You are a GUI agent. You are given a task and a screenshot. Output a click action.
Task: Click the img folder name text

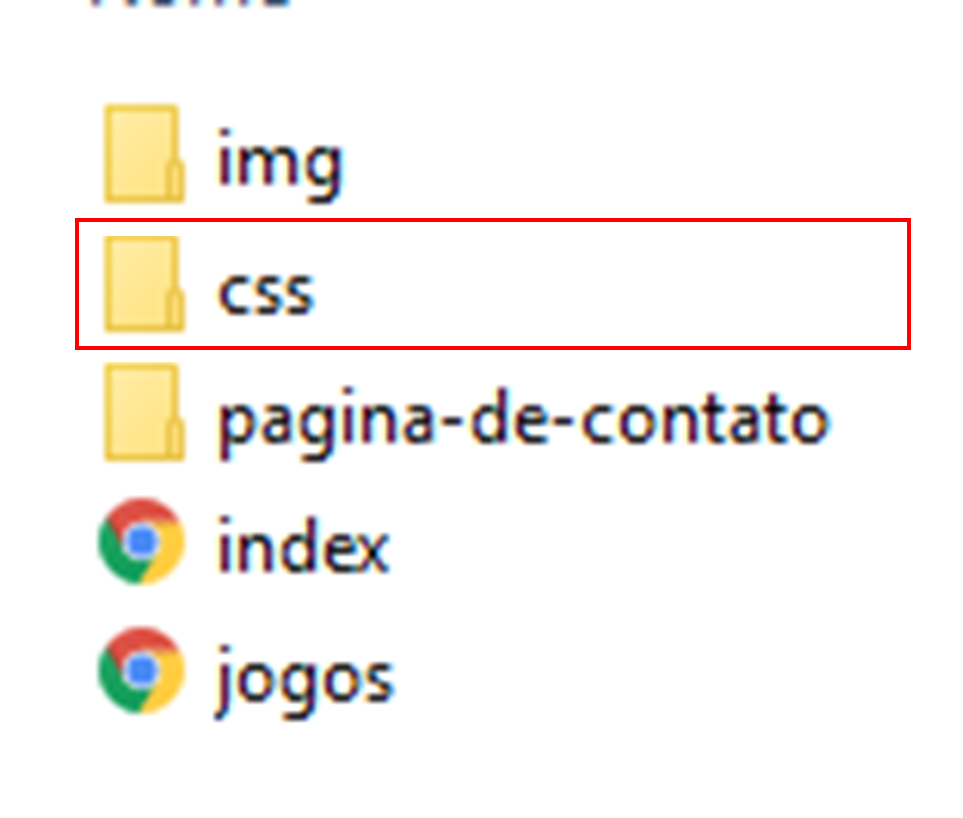coord(279,163)
